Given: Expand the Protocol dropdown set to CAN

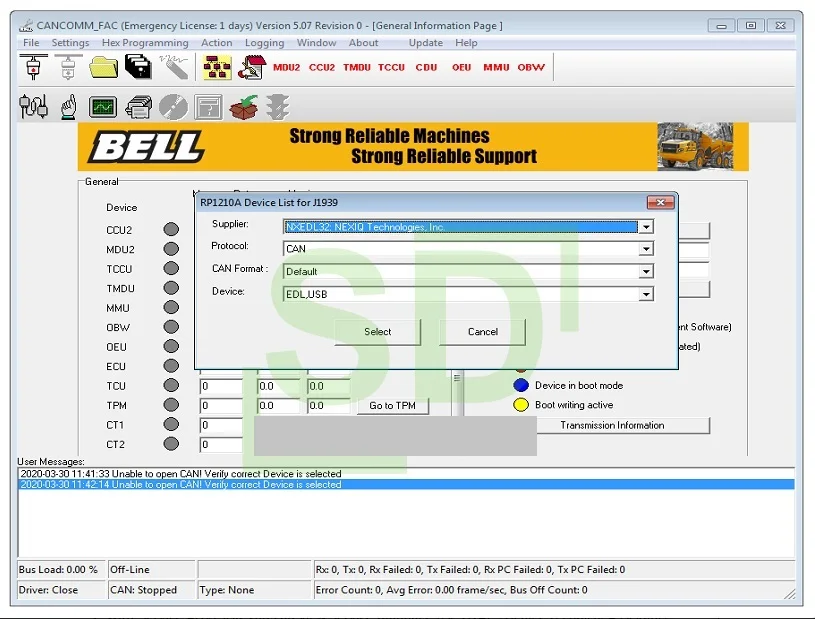Looking at the screenshot, I should tap(646, 249).
